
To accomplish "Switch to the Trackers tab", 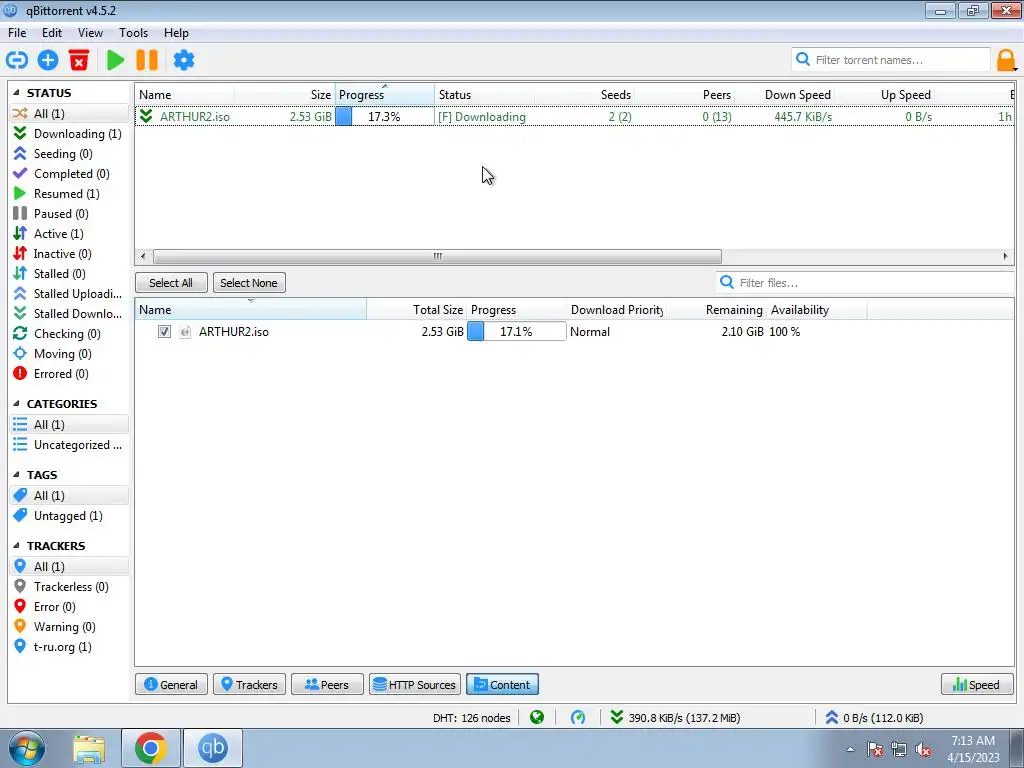I will click(249, 684).
